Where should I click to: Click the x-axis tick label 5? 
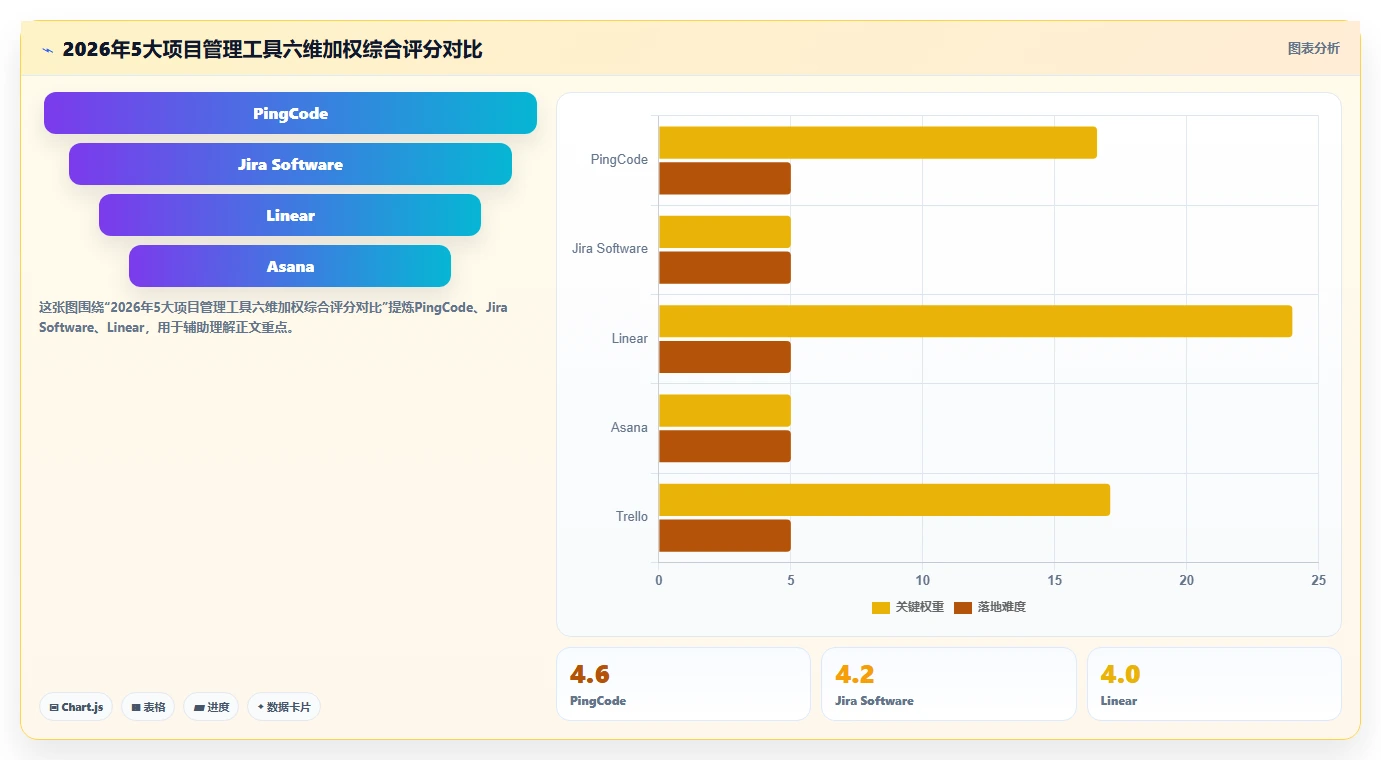coord(791,580)
